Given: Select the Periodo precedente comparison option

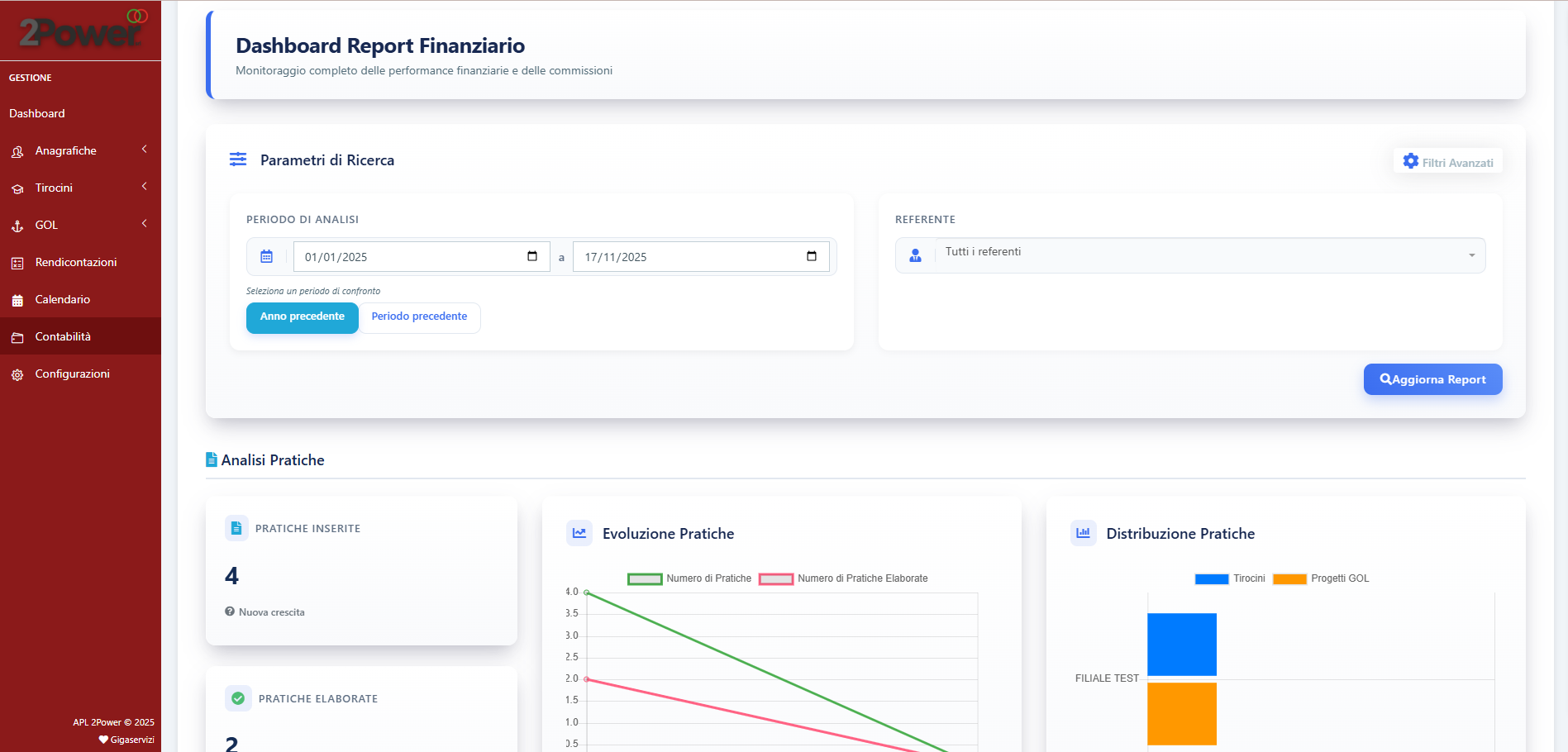Looking at the screenshot, I should (419, 317).
